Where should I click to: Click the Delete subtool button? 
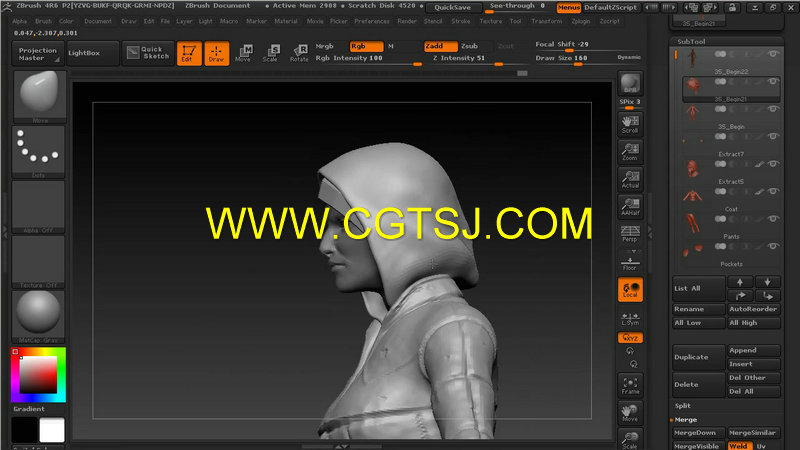[698, 385]
